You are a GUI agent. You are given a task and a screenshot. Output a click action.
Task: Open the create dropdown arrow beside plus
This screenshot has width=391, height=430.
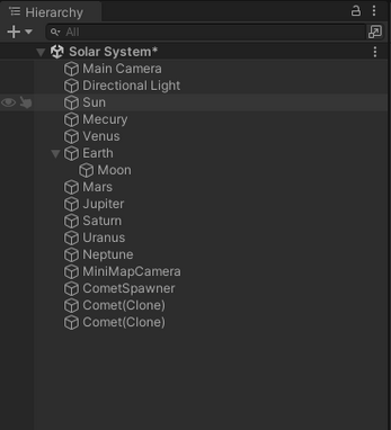pyautogui.click(x=29, y=32)
